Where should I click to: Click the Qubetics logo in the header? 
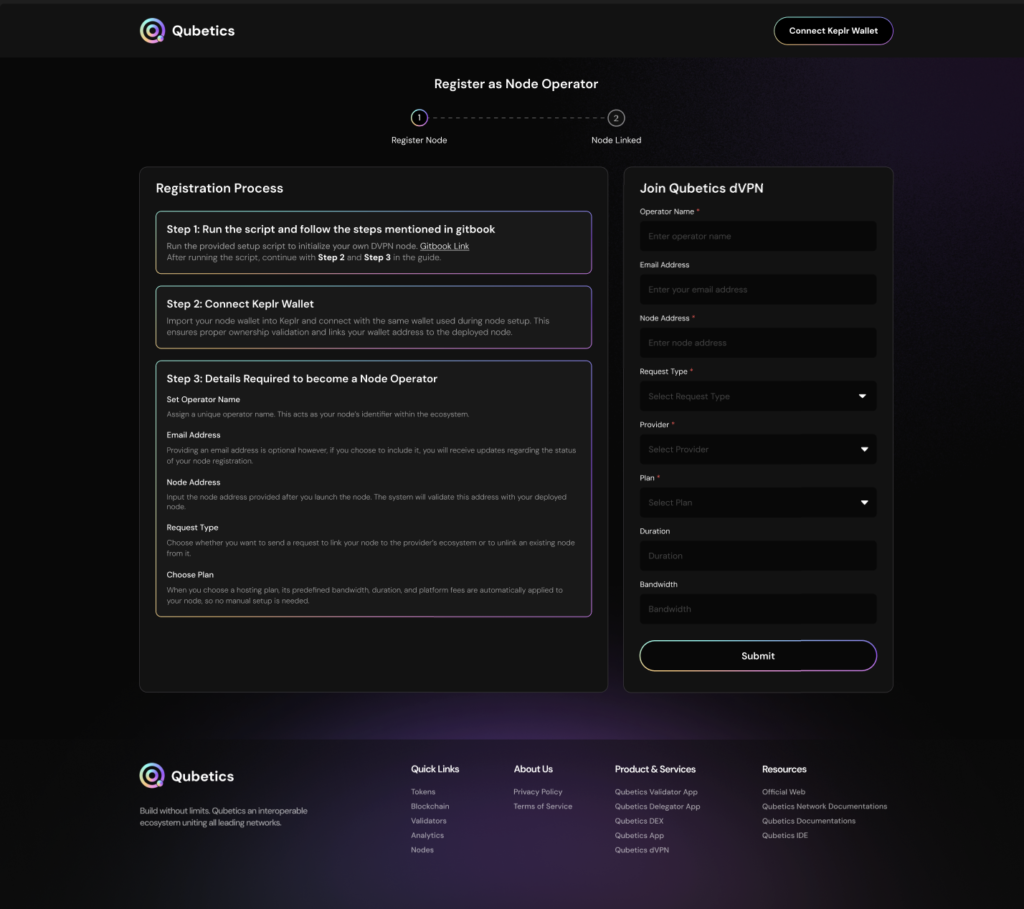click(186, 30)
